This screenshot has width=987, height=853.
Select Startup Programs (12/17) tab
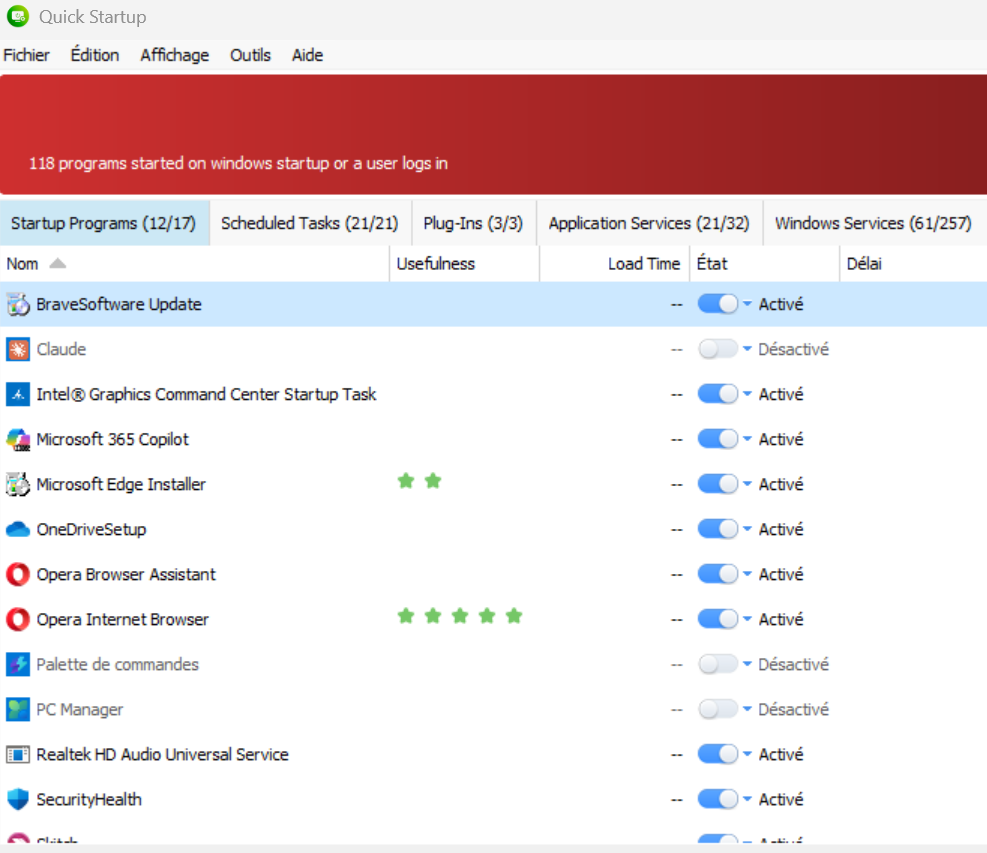point(104,223)
